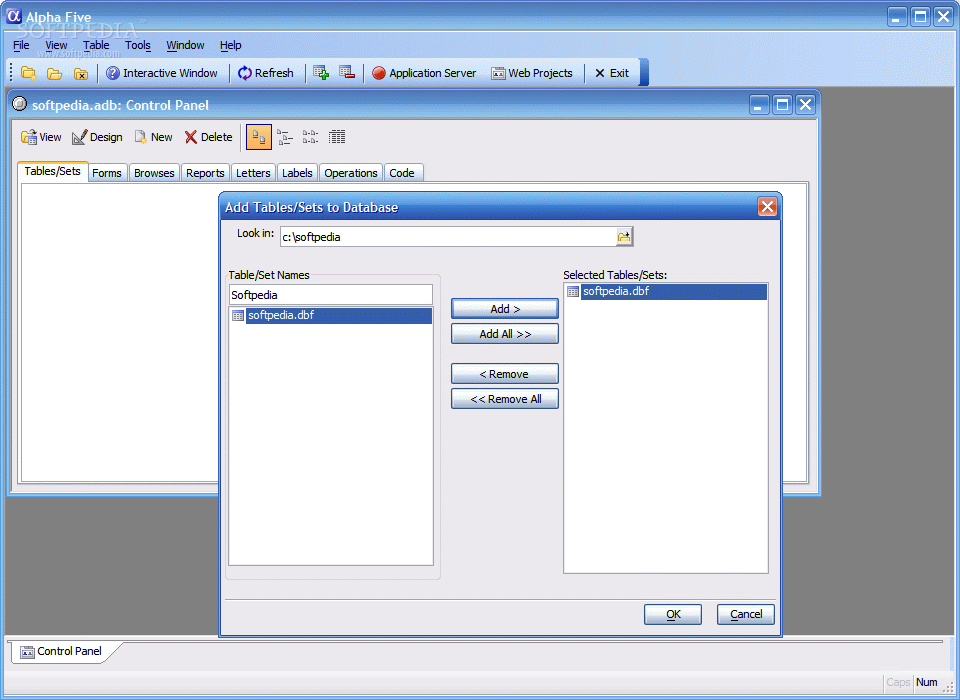Image resolution: width=960 pixels, height=700 pixels.
Task: Switch to the Forms tab
Action: pyautogui.click(x=107, y=173)
